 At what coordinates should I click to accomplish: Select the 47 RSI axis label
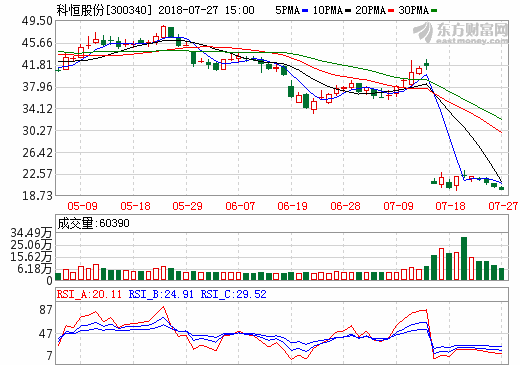click(46, 334)
